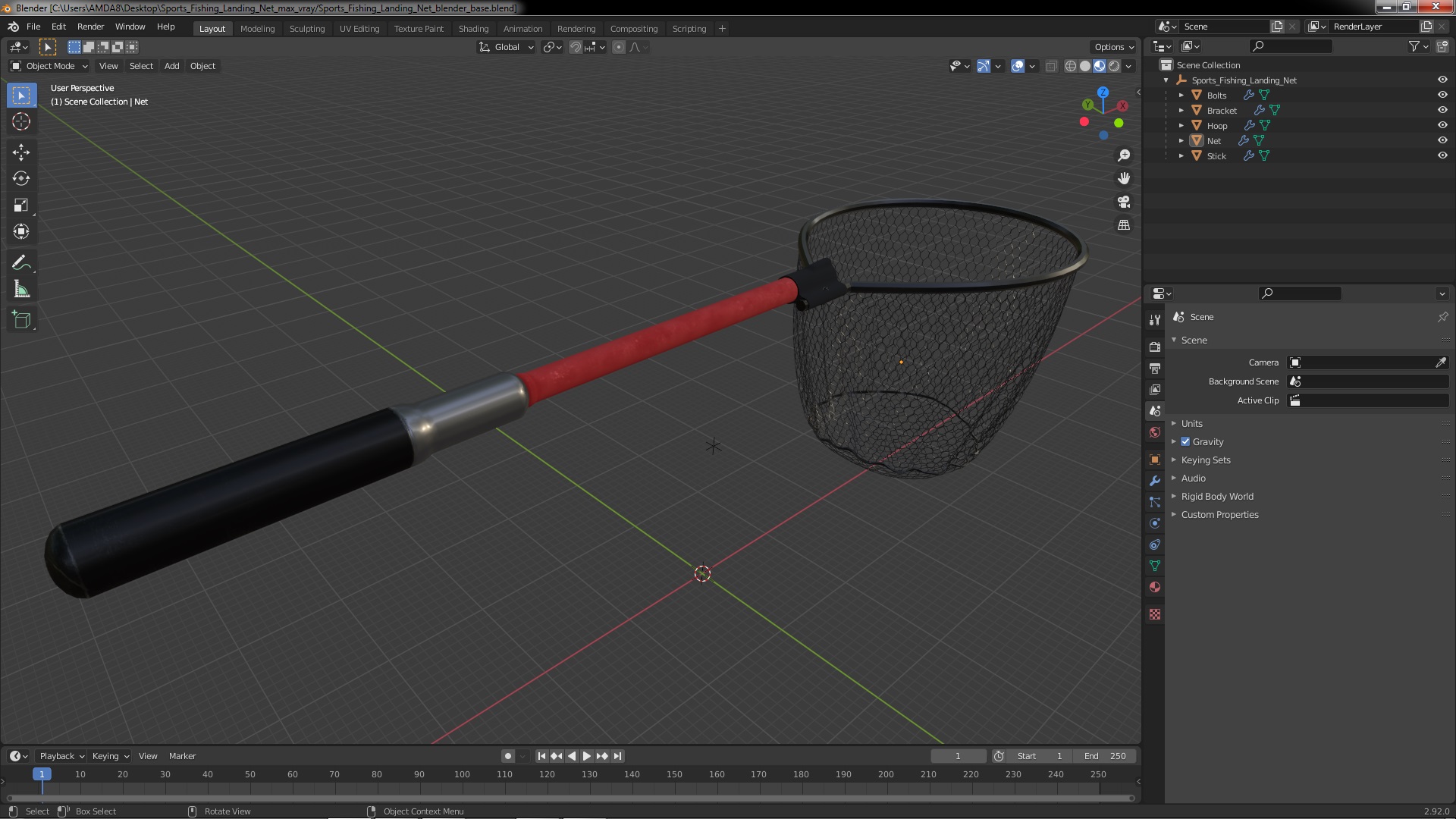Activate the Rotate tool

click(x=21, y=178)
